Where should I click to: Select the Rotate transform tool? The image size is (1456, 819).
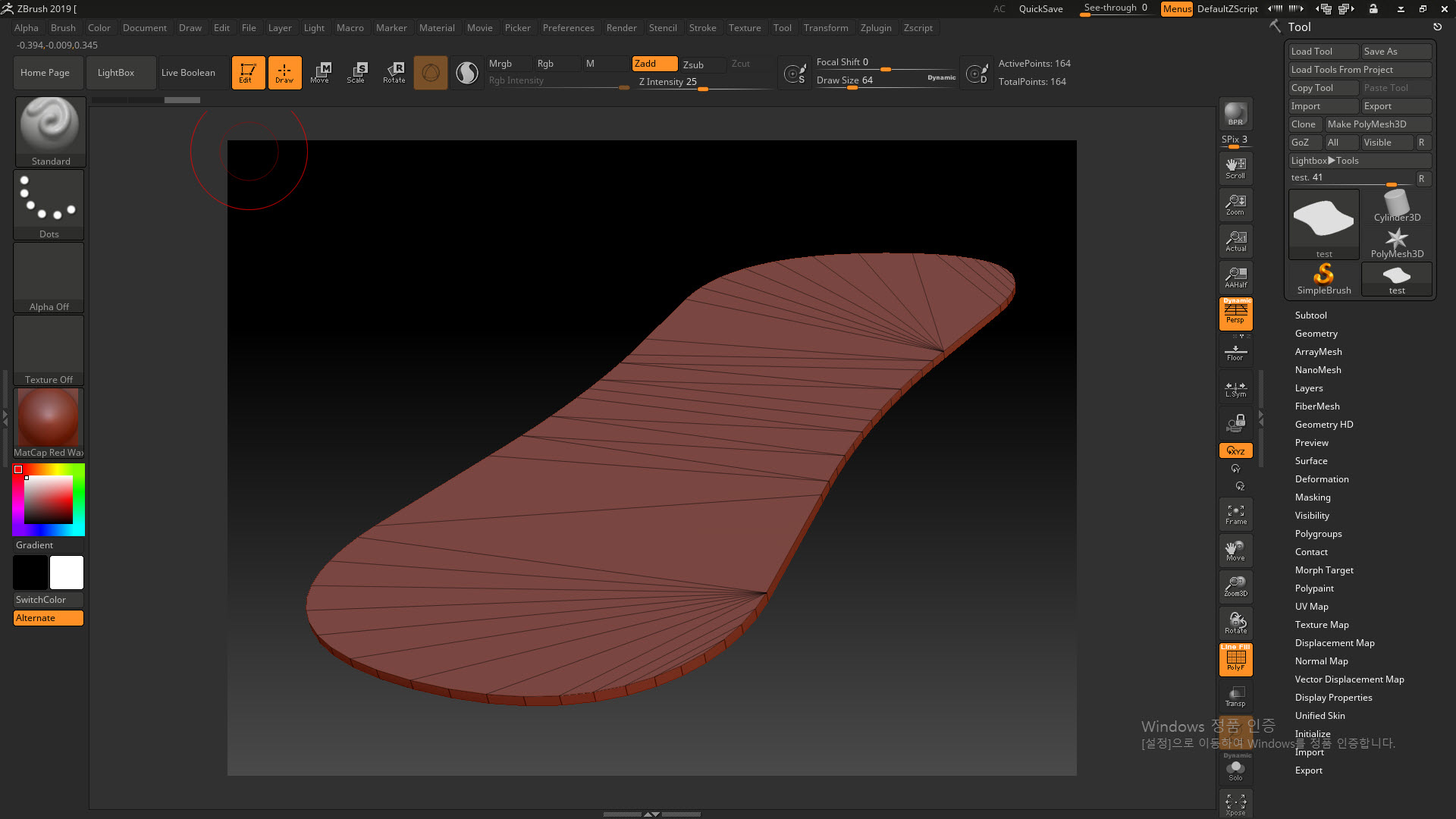coord(394,73)
